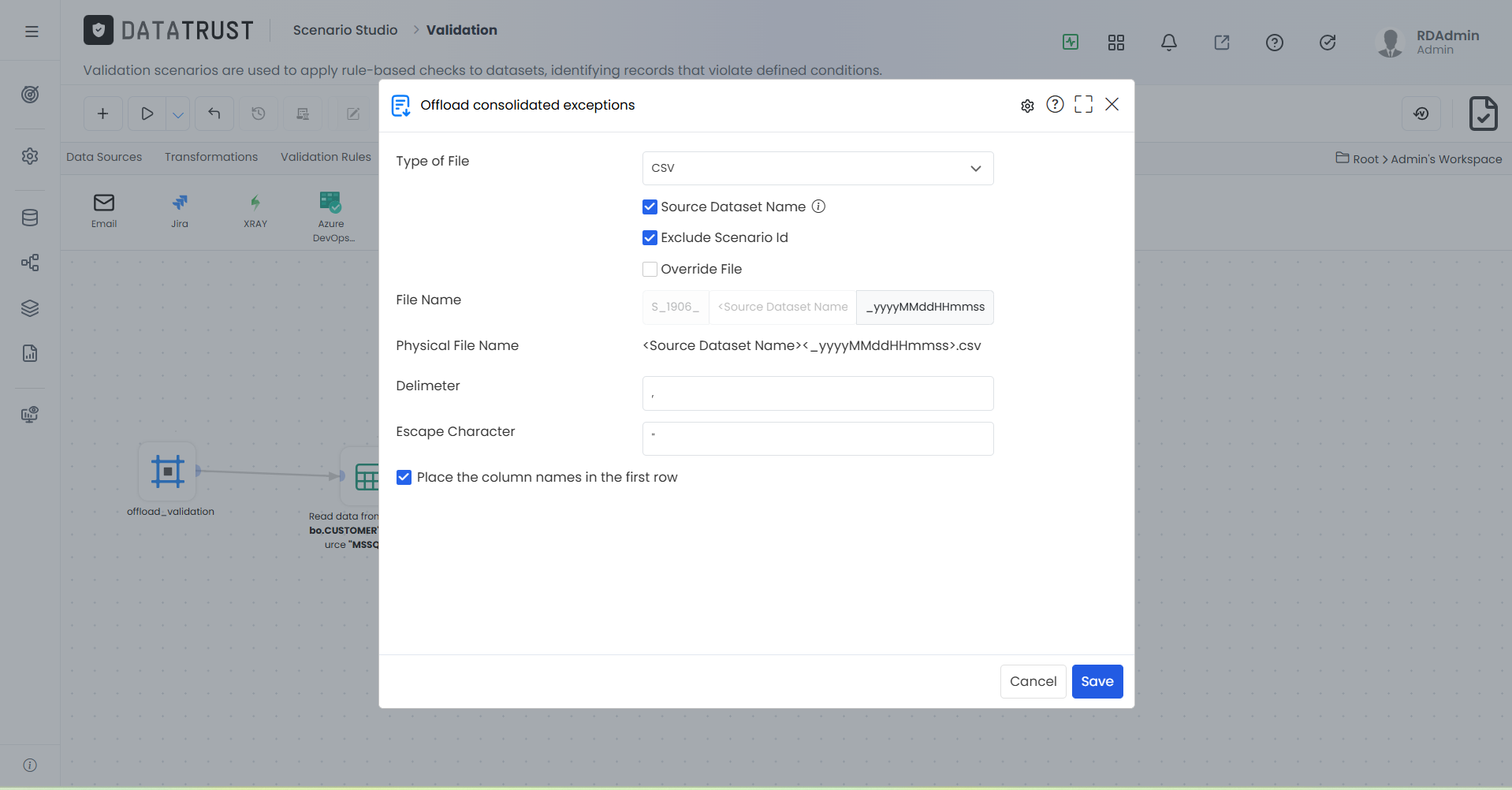The height and width of the screenshot is (790, 1512).
Task: Open the target icon in left sidebar
Action: [x=30, y=95]
